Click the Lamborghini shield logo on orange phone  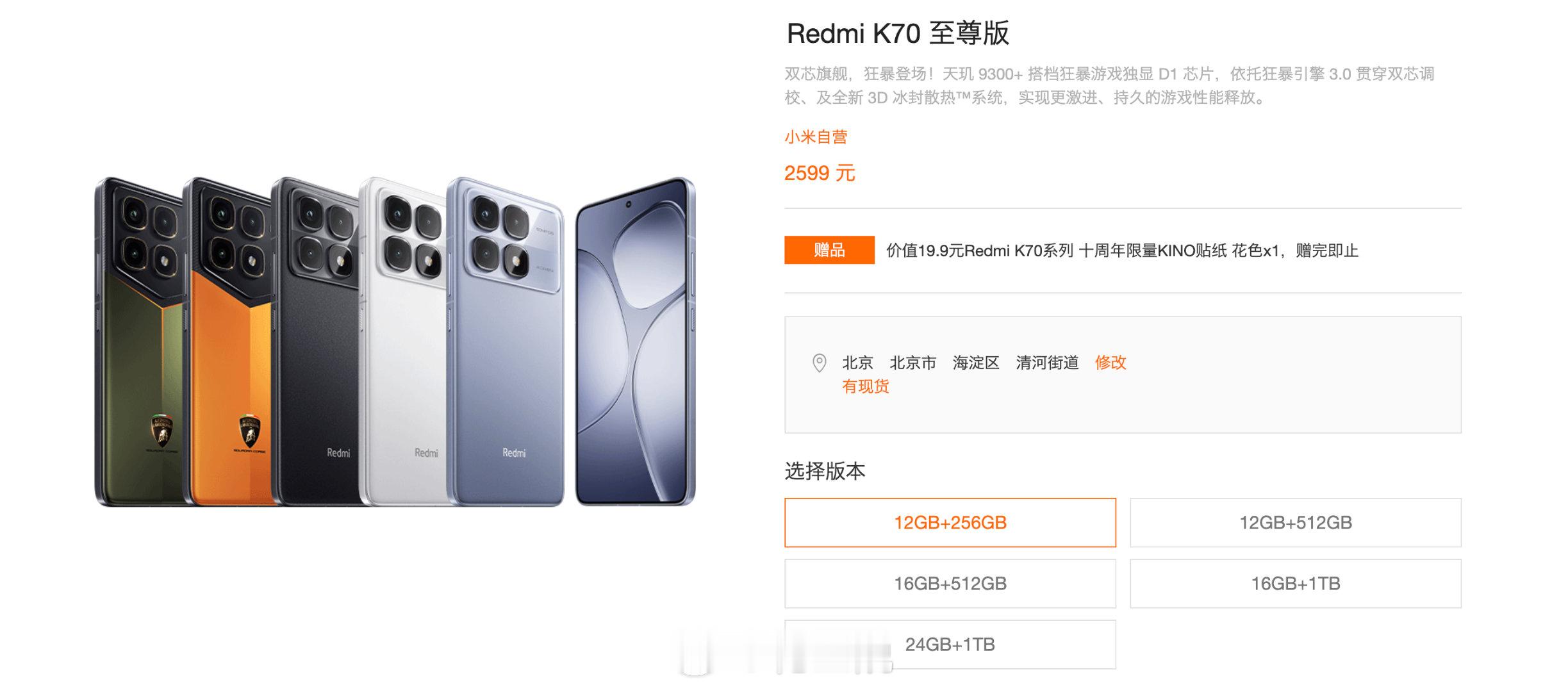coord(249,431)
